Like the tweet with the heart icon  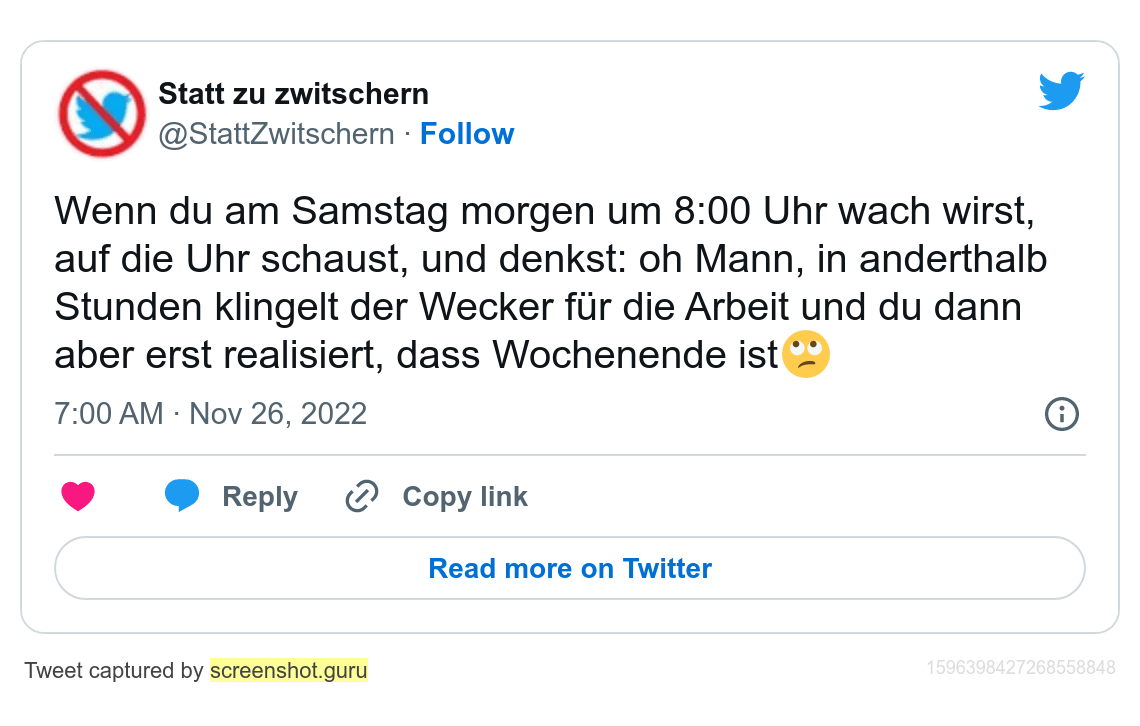pos(78,496)
